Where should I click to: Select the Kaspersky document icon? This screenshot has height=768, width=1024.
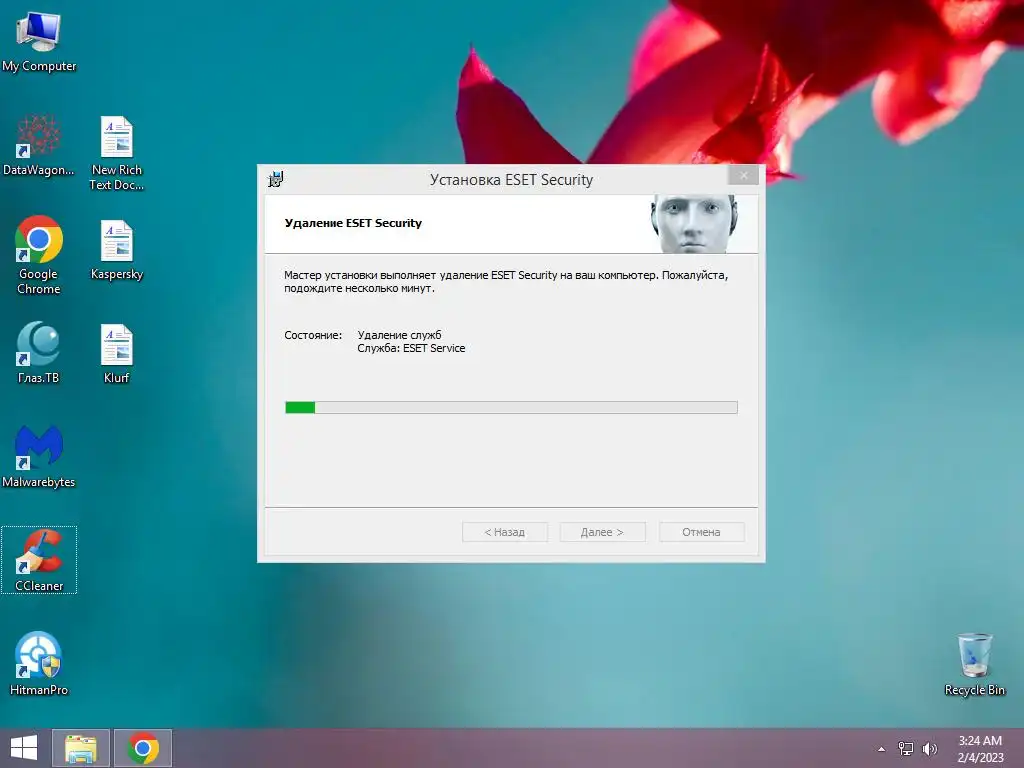117,249
